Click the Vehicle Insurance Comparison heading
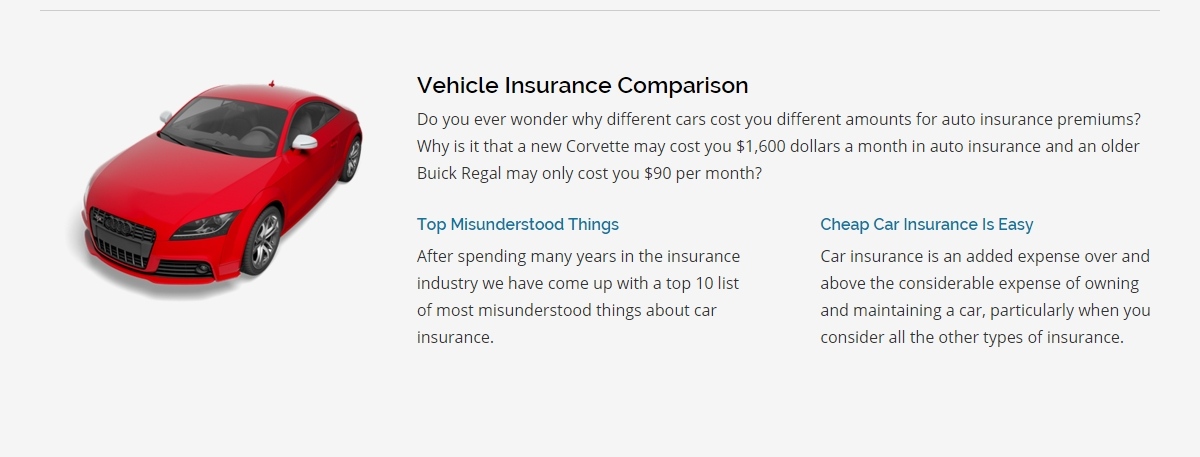 pos(582,85)
